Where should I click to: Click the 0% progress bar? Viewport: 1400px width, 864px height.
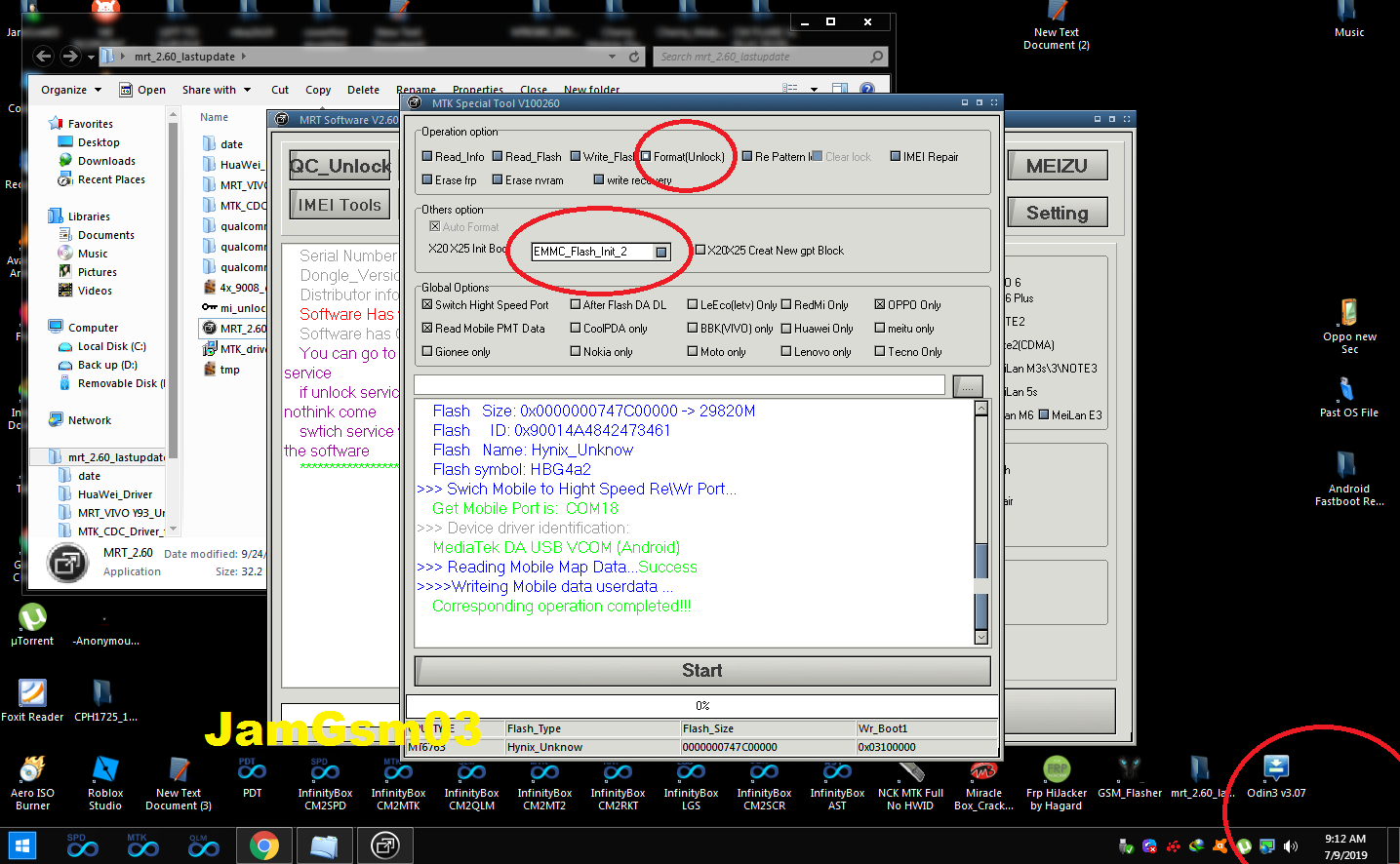[702, 705]
